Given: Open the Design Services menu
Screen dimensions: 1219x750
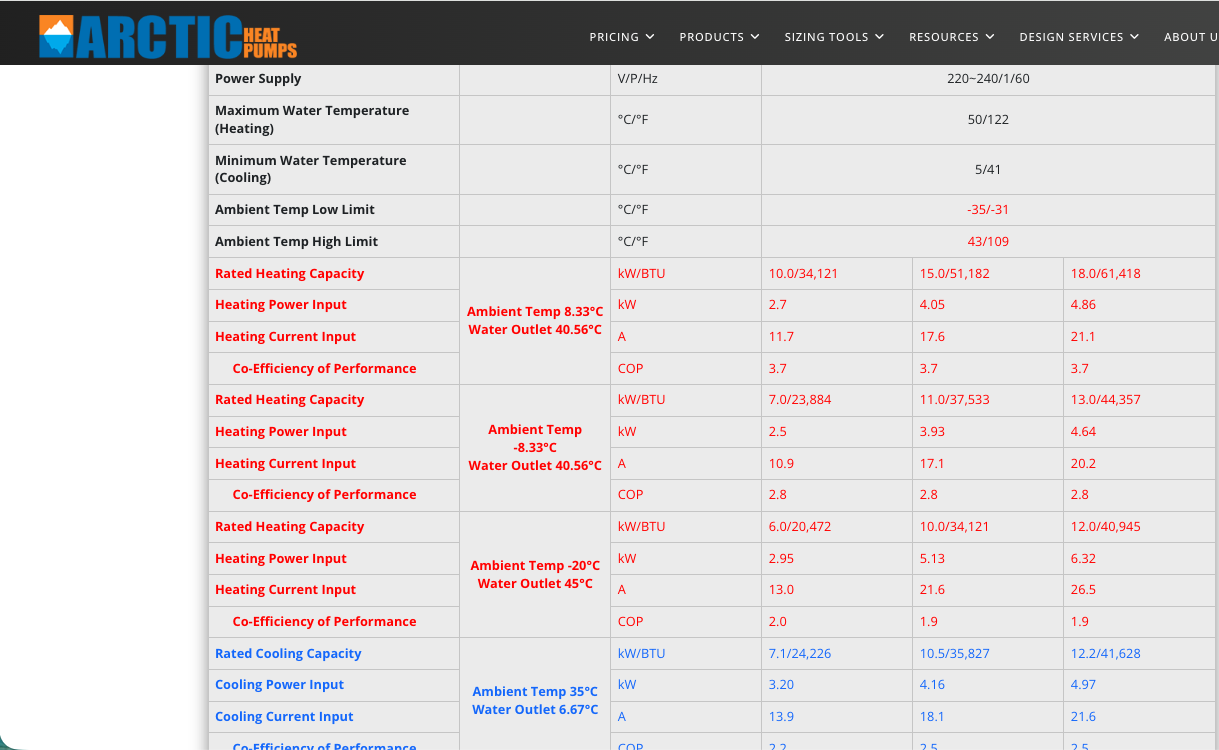Looking at the screenshot, I should 1079,37.
